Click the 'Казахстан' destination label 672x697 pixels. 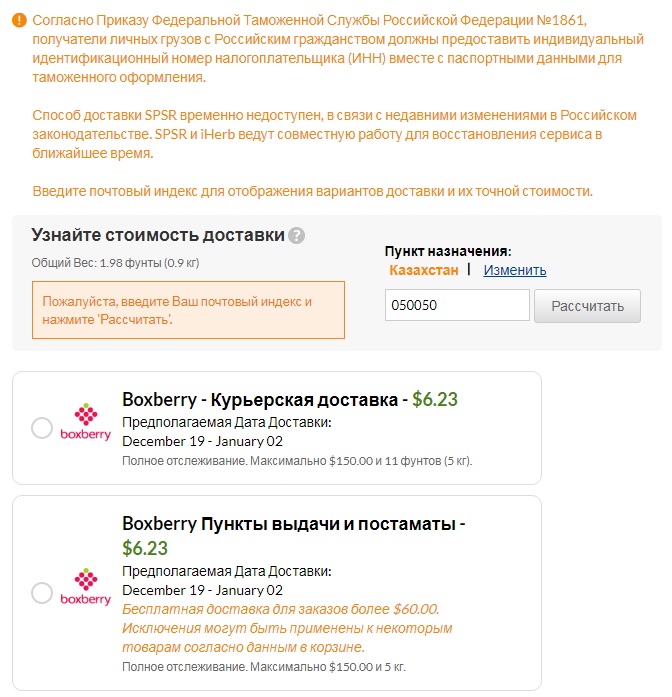pos(424,270)
